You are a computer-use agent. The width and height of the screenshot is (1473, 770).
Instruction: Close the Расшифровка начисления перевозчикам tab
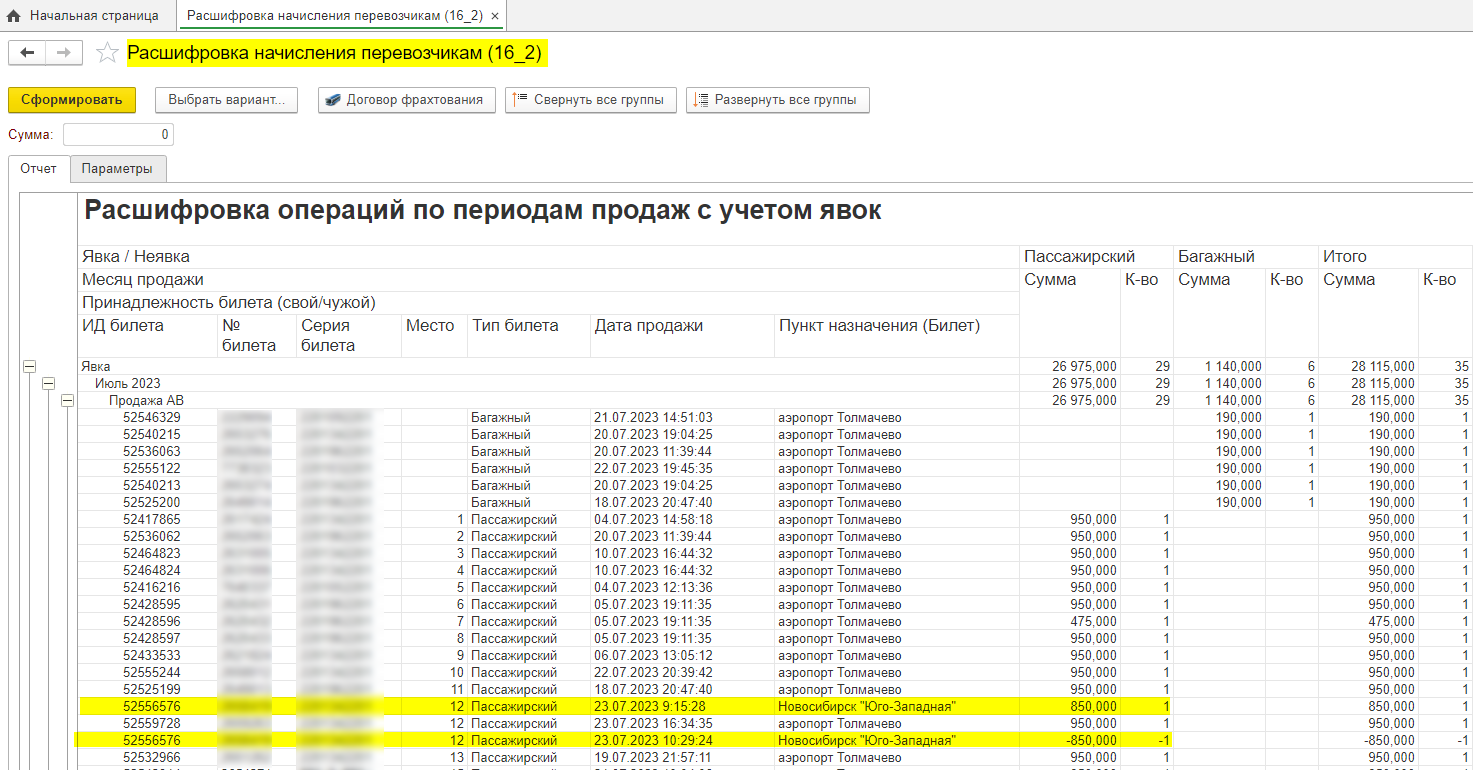(x=494, y=16)
